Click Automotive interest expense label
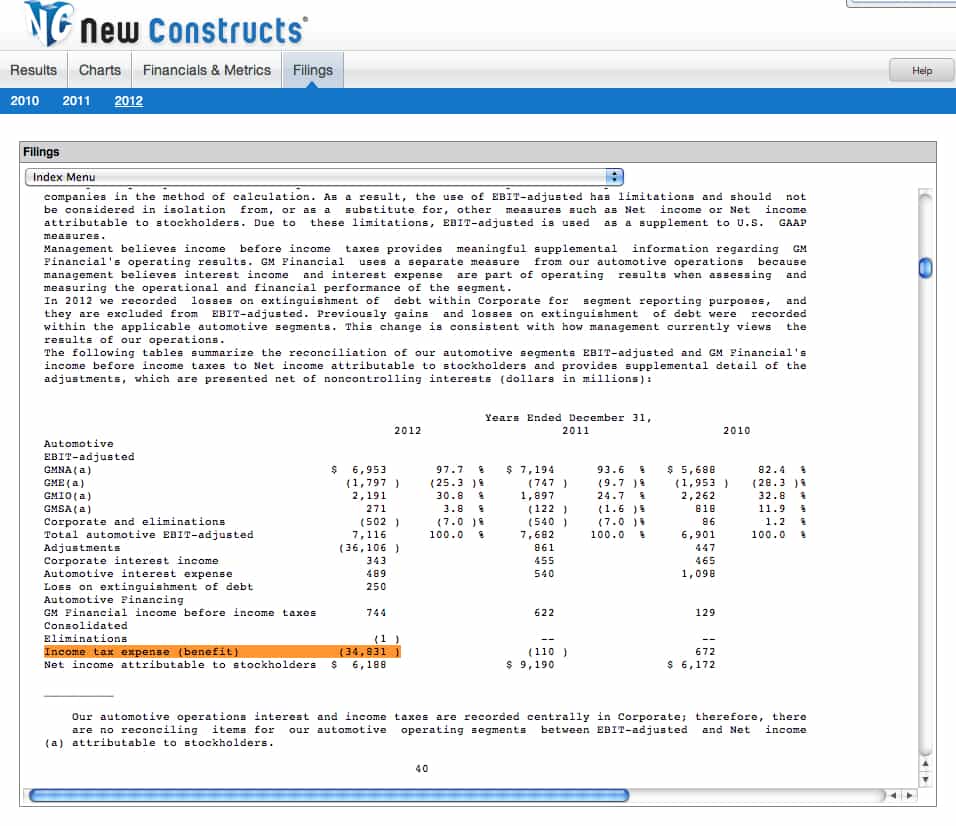This screenshot has width=956, height=826. [138, 574]
